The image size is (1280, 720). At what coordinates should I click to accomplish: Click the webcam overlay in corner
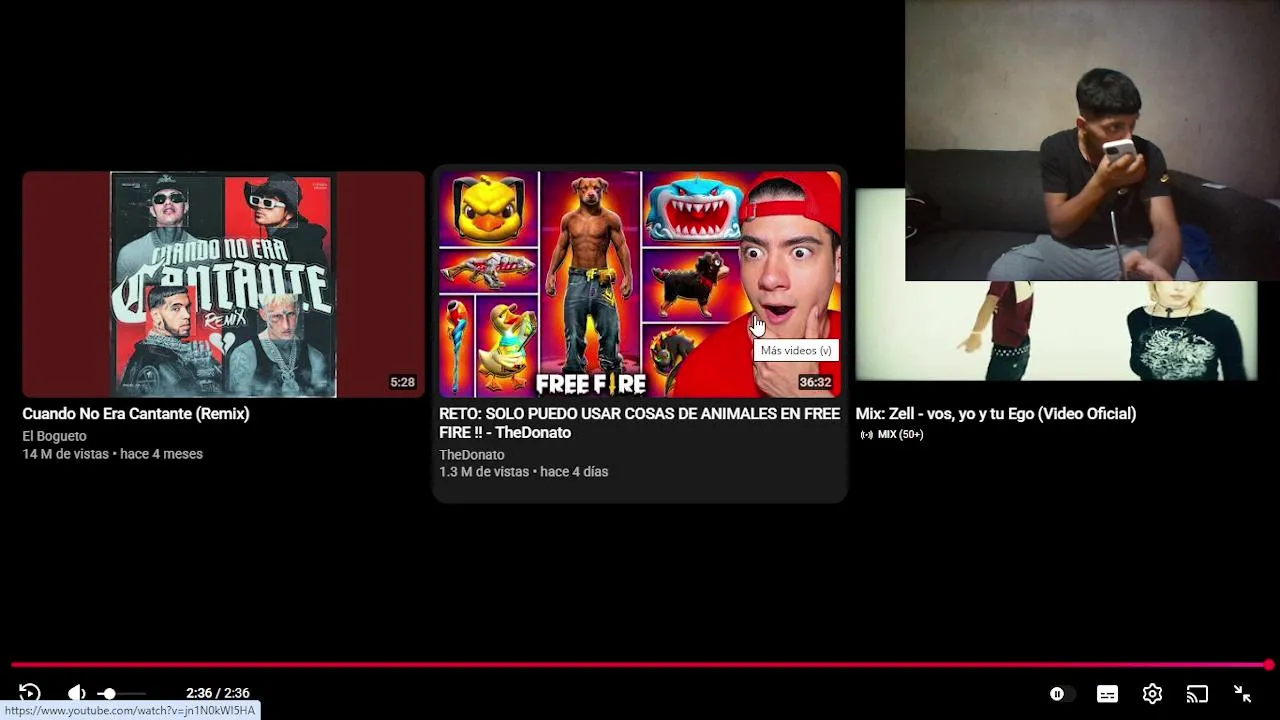click(1092, 140)
